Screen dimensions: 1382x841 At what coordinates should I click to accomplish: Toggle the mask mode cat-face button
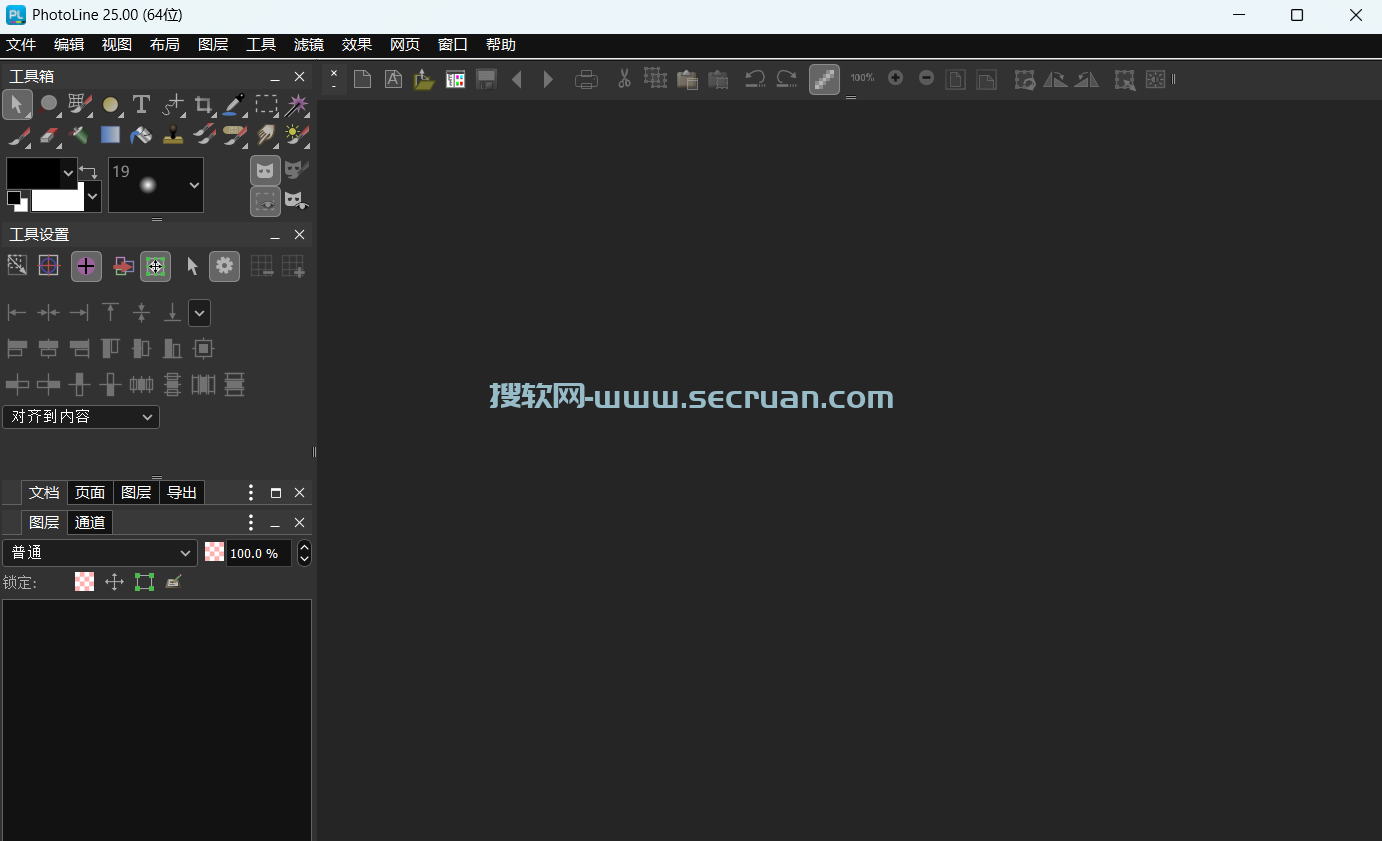tap(265, 170)
